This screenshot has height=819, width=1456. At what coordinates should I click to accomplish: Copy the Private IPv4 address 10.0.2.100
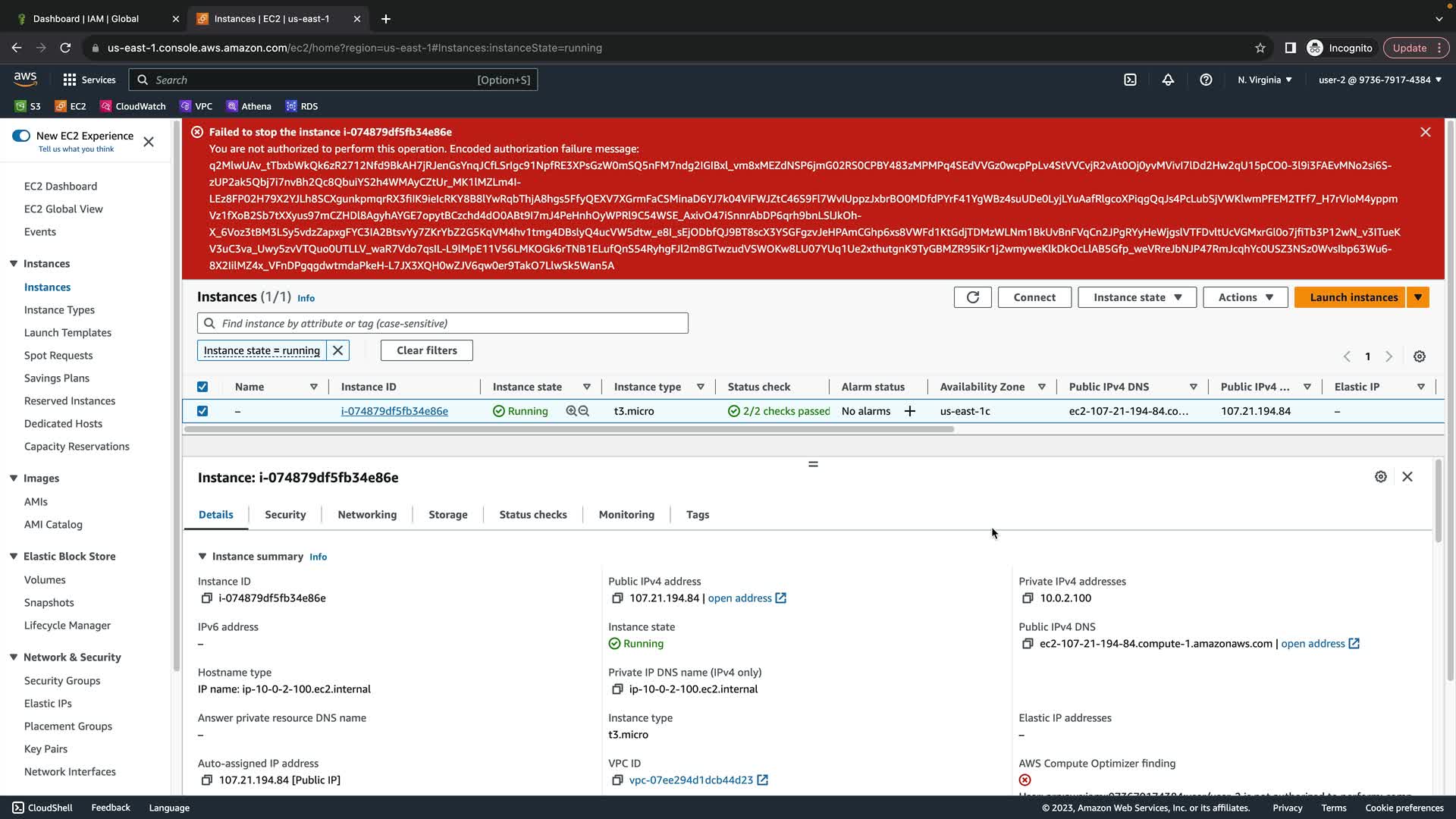[x=1028, y=598]
